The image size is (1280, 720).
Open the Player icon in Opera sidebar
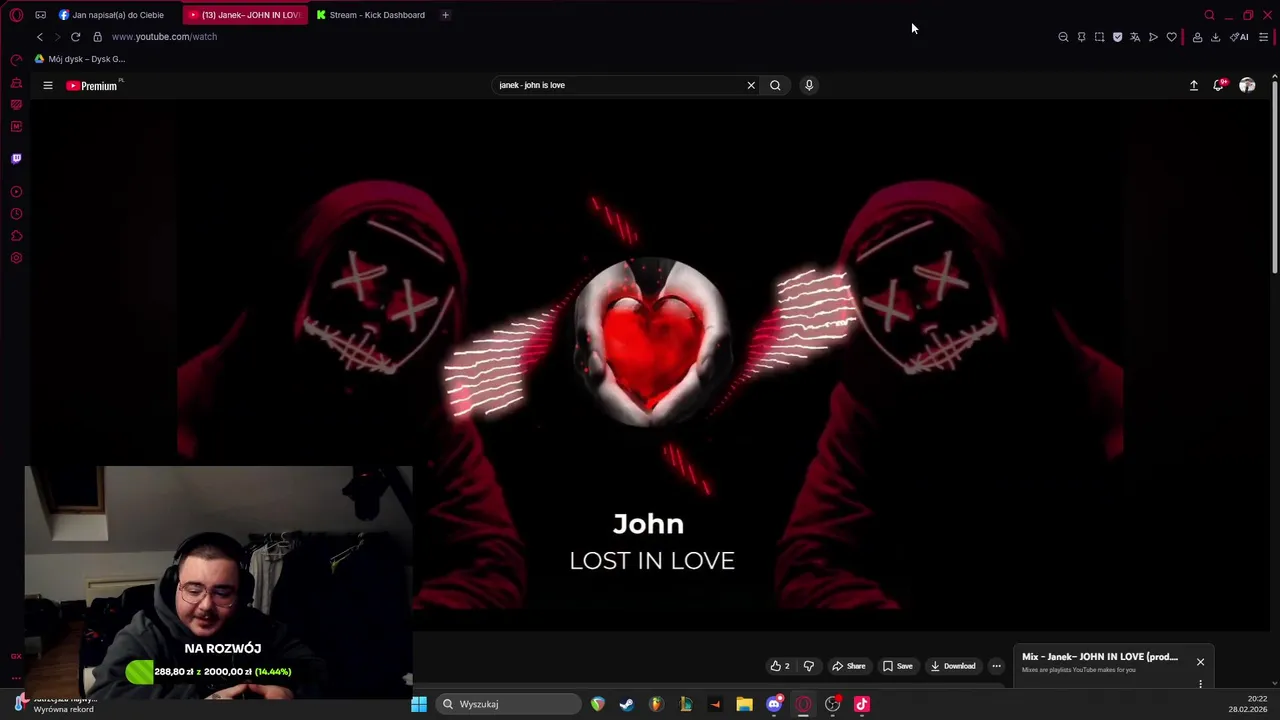[x=16, y=191]
